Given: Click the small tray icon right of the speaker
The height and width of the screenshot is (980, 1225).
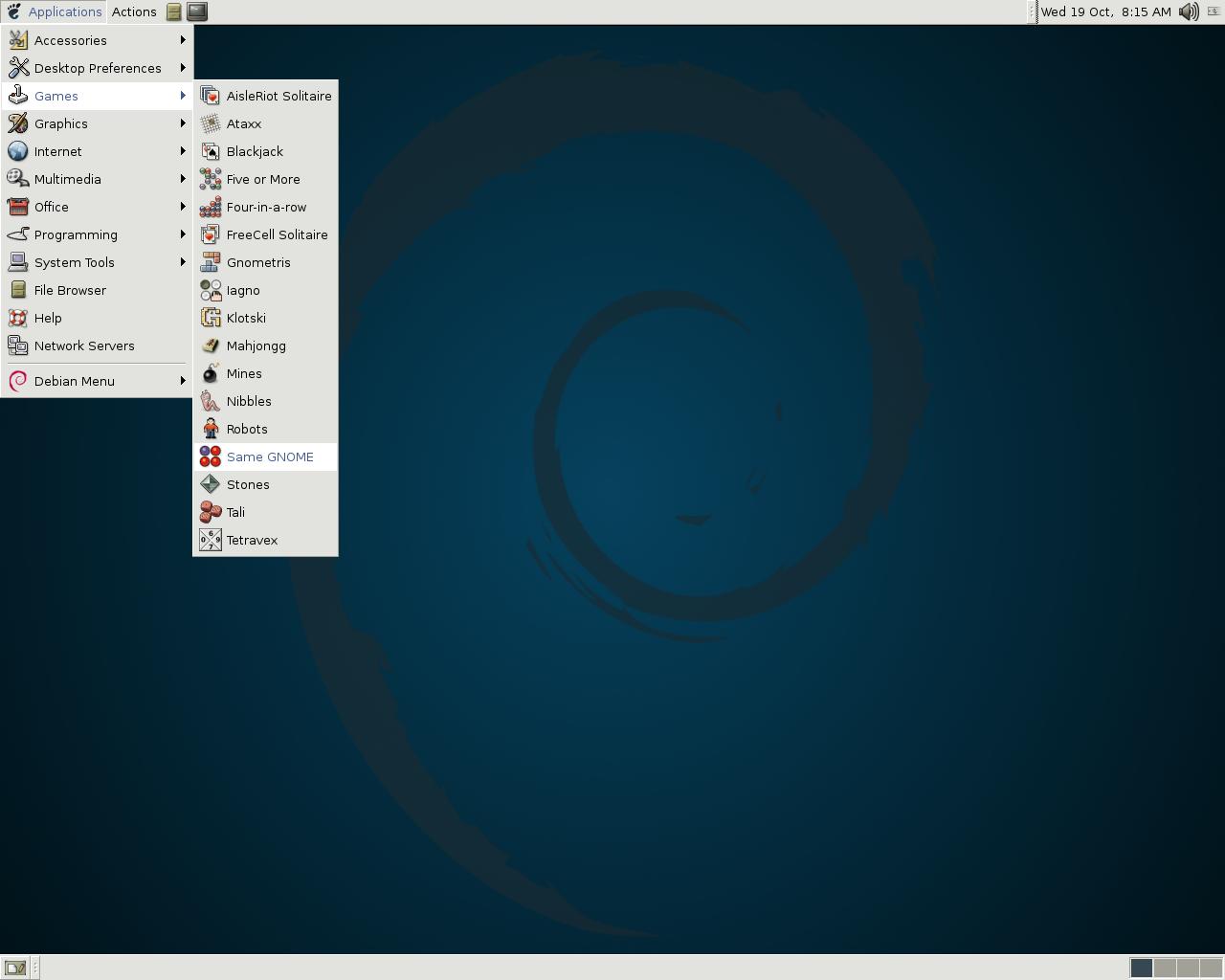Looking at the screenshot, I should pyautogui.click(x=1213, y=11).
